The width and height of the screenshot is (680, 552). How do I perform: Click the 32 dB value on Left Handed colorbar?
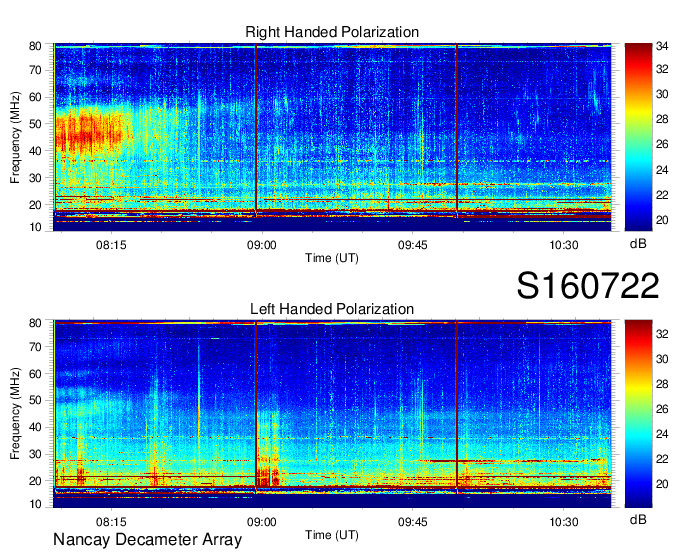(662, 334)
